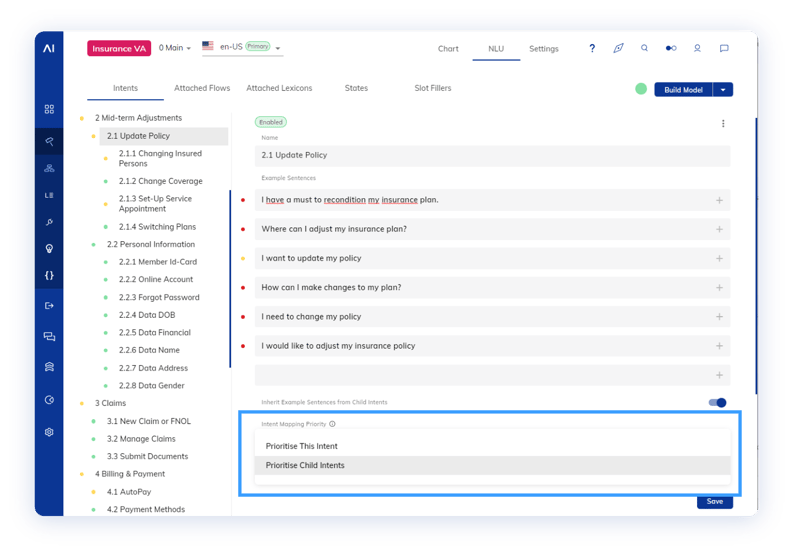The width and height of the screenshot is (793, 554).
Task: Open the lexicon LE icon in sidebar
Action: [49, 195]
